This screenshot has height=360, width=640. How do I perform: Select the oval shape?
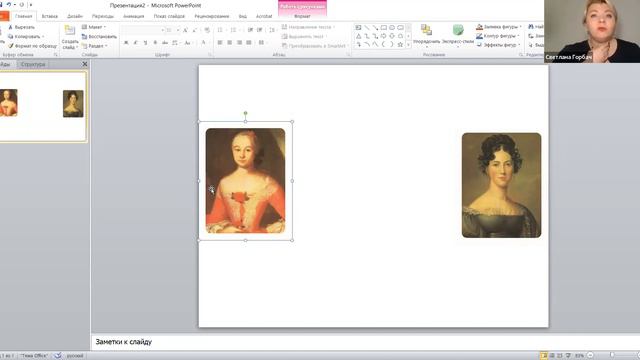coord(392,28)
